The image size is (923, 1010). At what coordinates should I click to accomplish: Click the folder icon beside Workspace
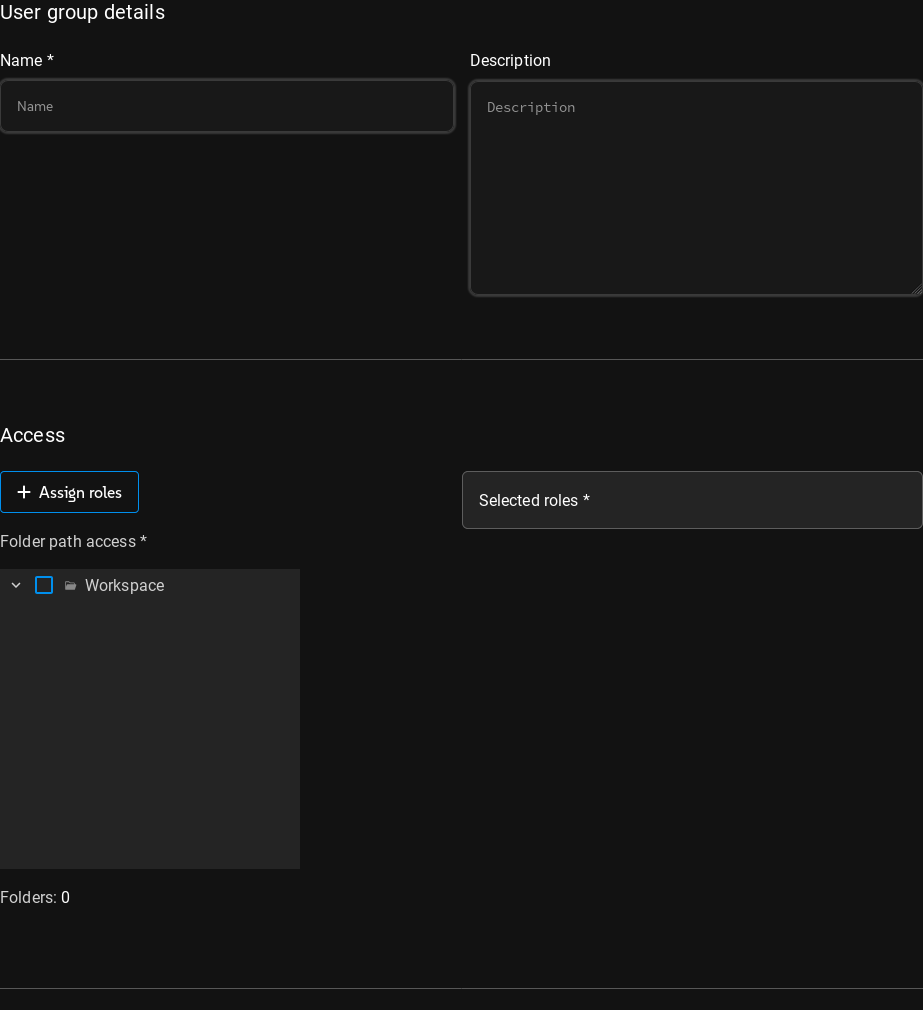tap(70, 586)
